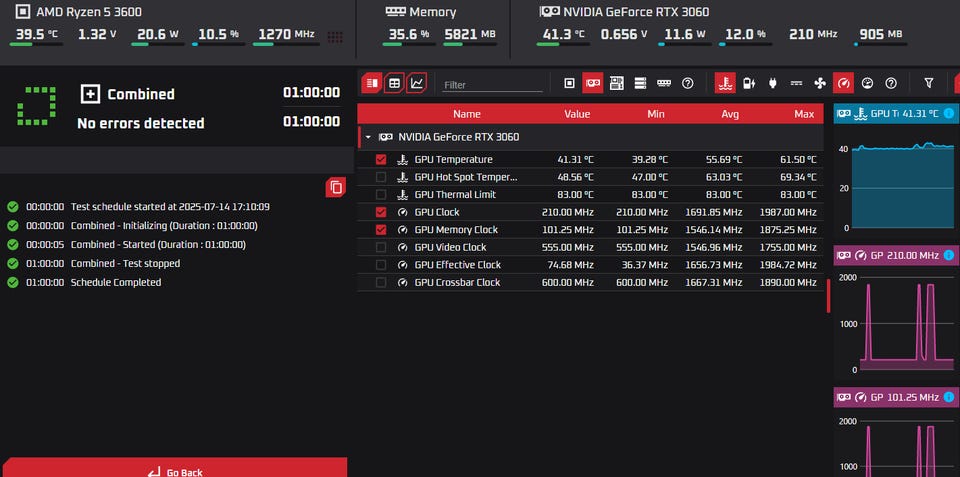Check GPU Hot Spot Temperature checkbox
Viewport: 960px width, 477px height.
click(x=381, y=177)
